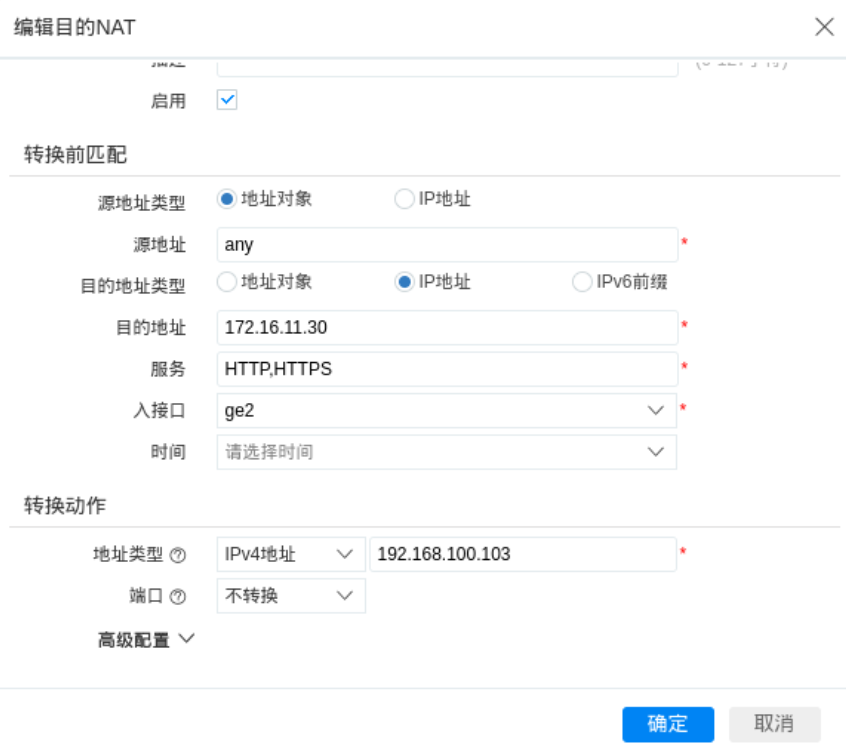Open the IPv4地址 type dropdown
Screen dimensions: 846x752
290,554
